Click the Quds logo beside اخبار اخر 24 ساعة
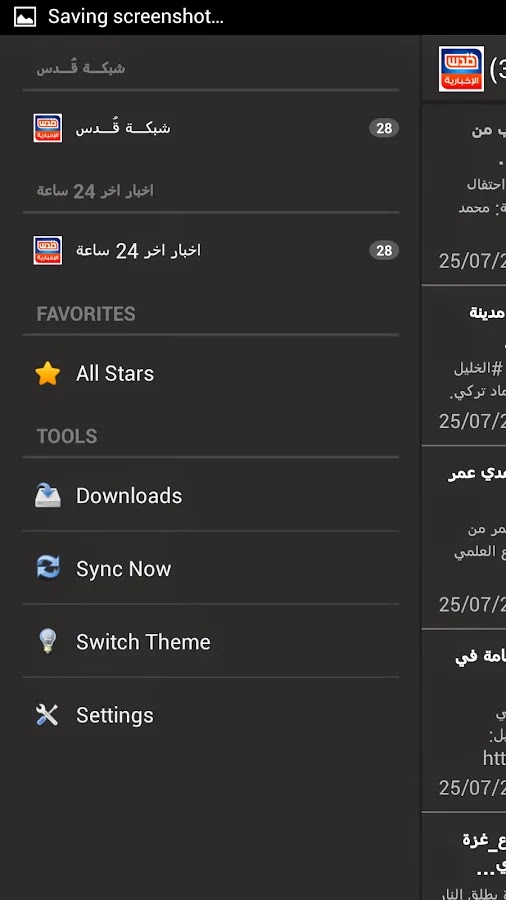The width and height of the screenshot is (506, 900). click(48, 250)
